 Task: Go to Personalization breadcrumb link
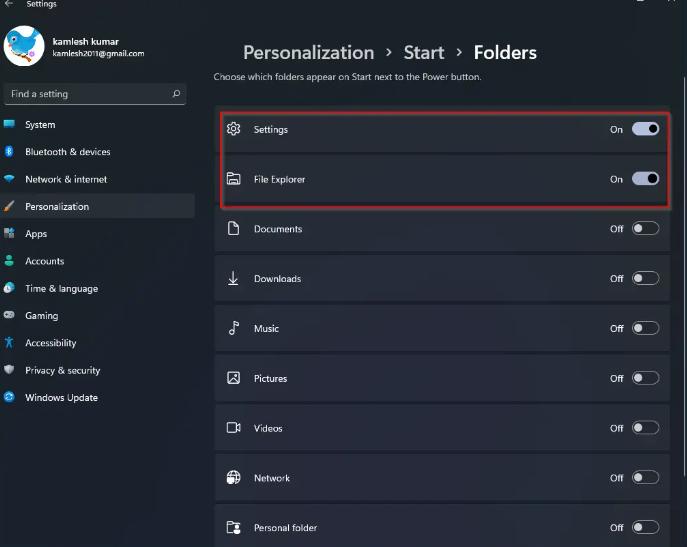coord(308,52)
